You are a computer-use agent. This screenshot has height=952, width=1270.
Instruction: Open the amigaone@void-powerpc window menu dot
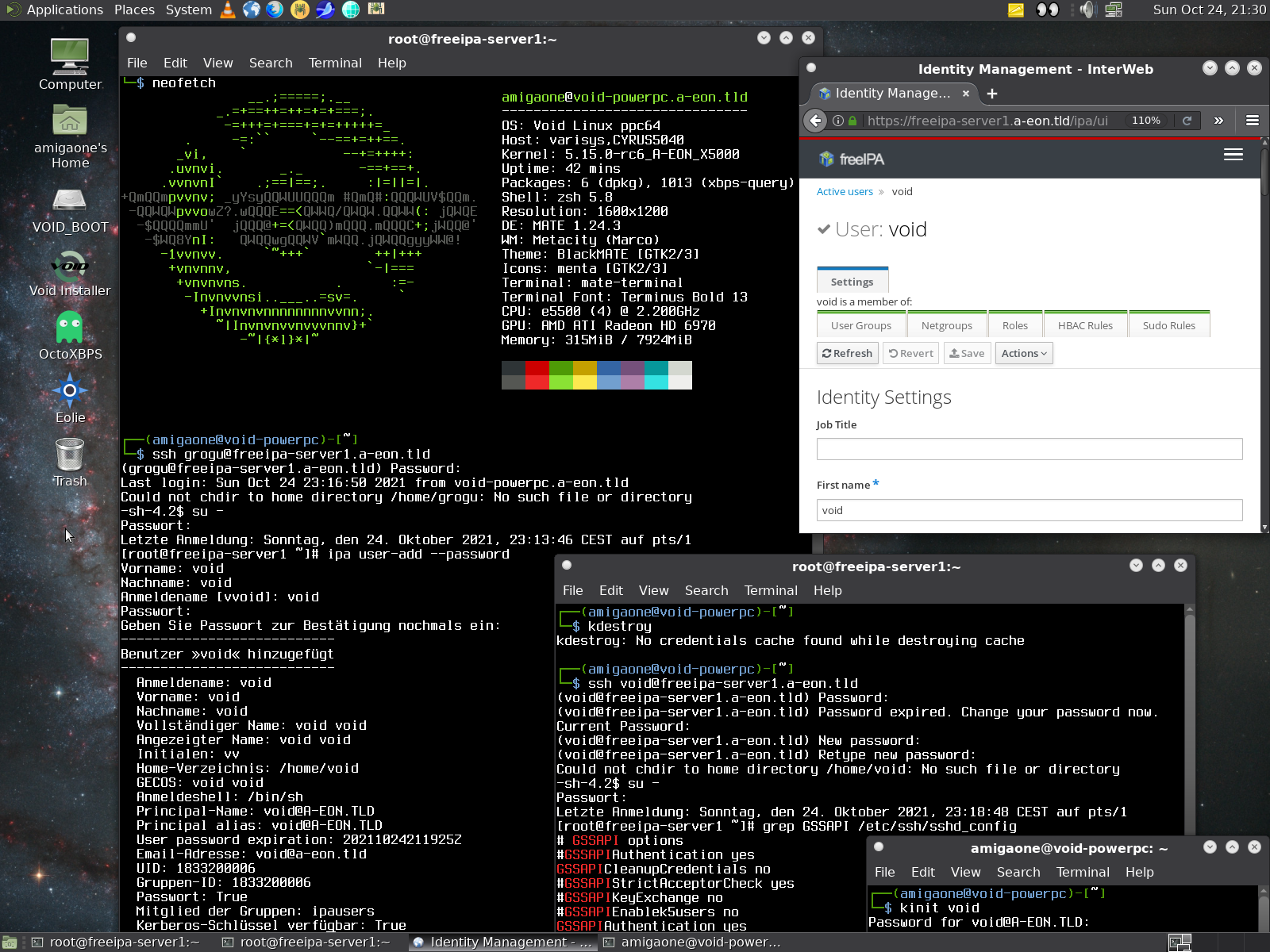879,847
